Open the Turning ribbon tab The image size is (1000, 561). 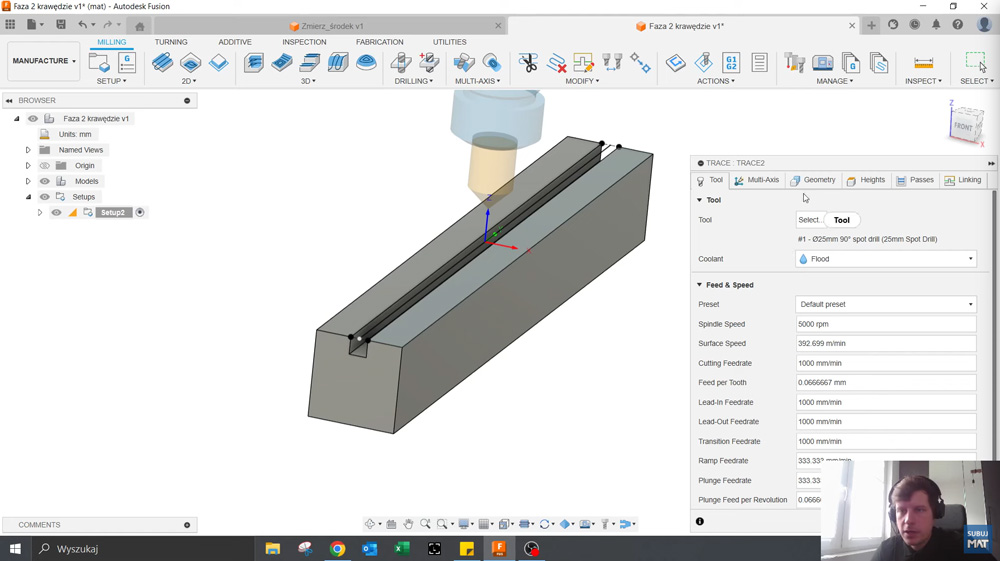click(x=171, y=42)
